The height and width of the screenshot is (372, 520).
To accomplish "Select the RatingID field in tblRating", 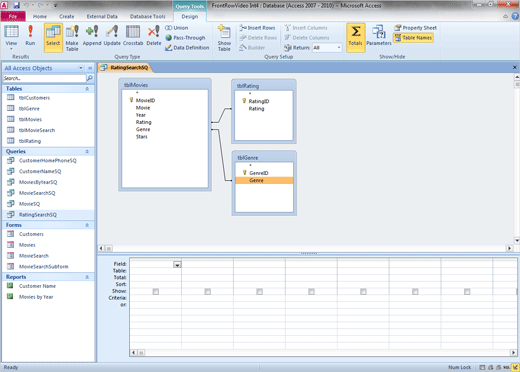I will tap(259, 101).
